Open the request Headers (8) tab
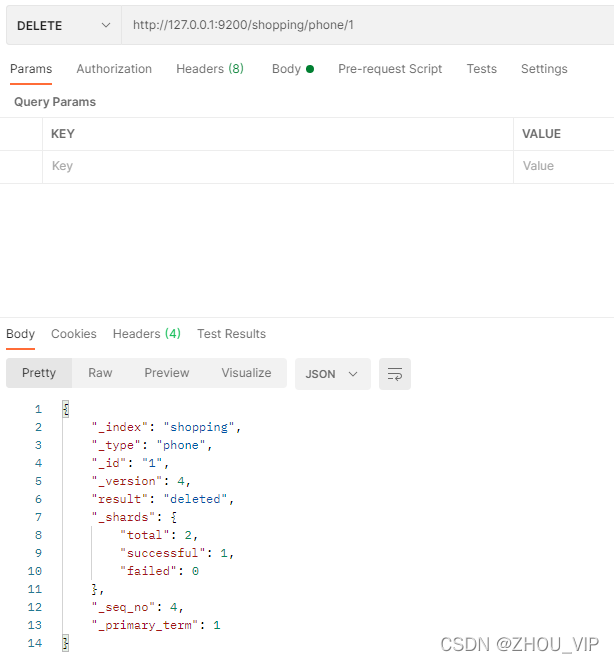The width and height of the screenshot is (614, 663). click(x=210, y=69)
